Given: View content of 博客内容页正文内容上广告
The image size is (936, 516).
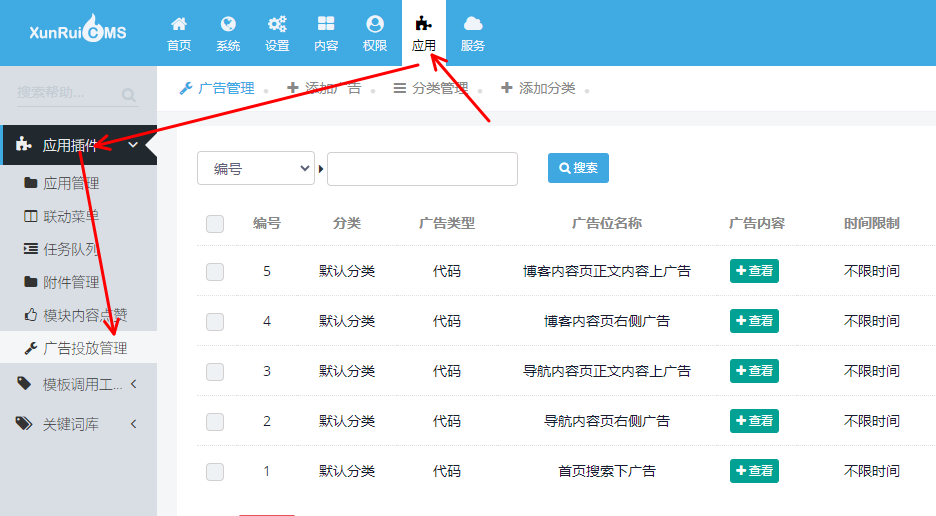Looking at the screenshot, I should (754, 271).
